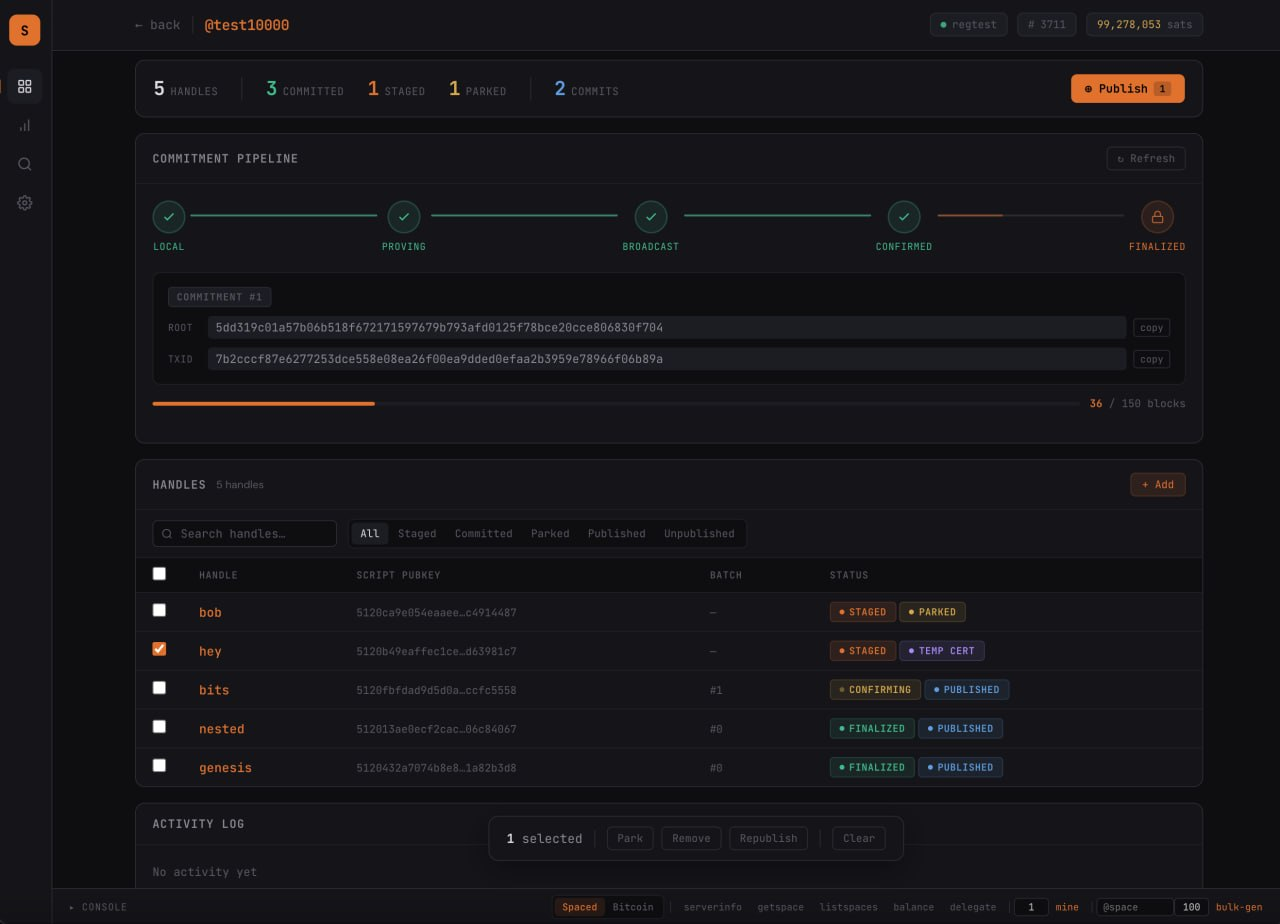Viewport: 1280px width, 924px height.
Task: Park the selected handle
Action: (x=630, y=838)
